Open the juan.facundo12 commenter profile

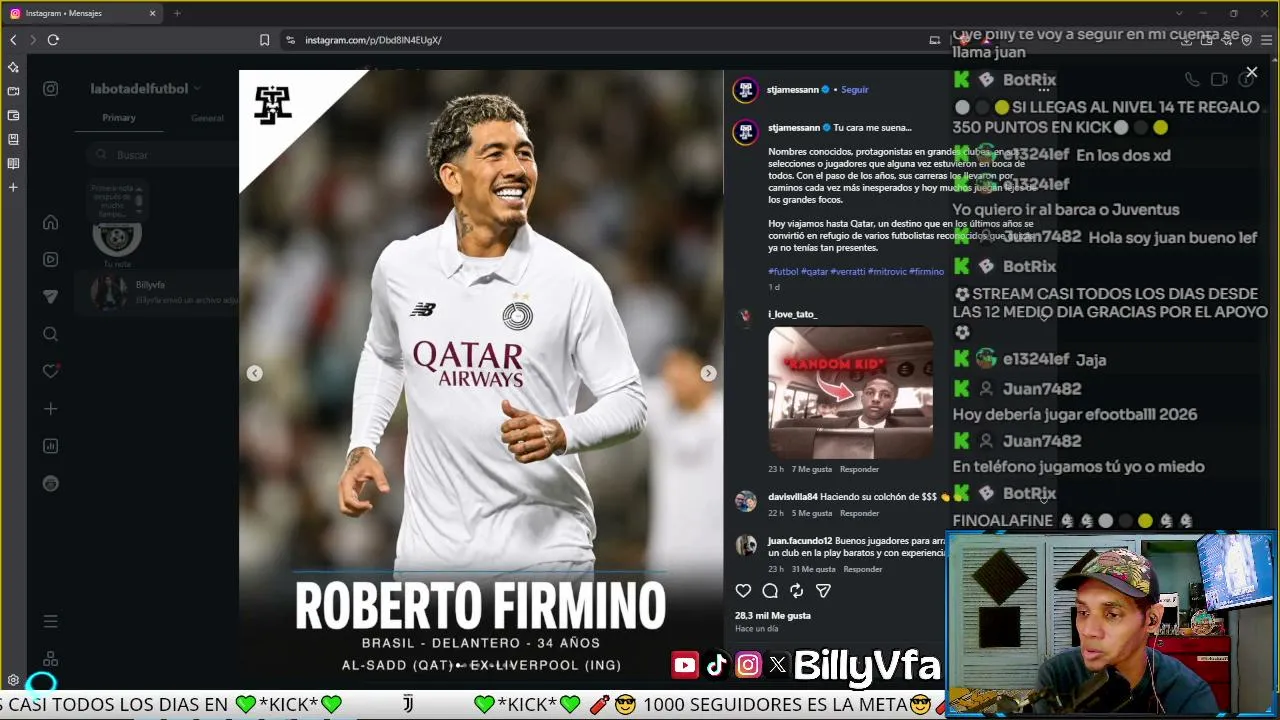(x=800, y=541)
